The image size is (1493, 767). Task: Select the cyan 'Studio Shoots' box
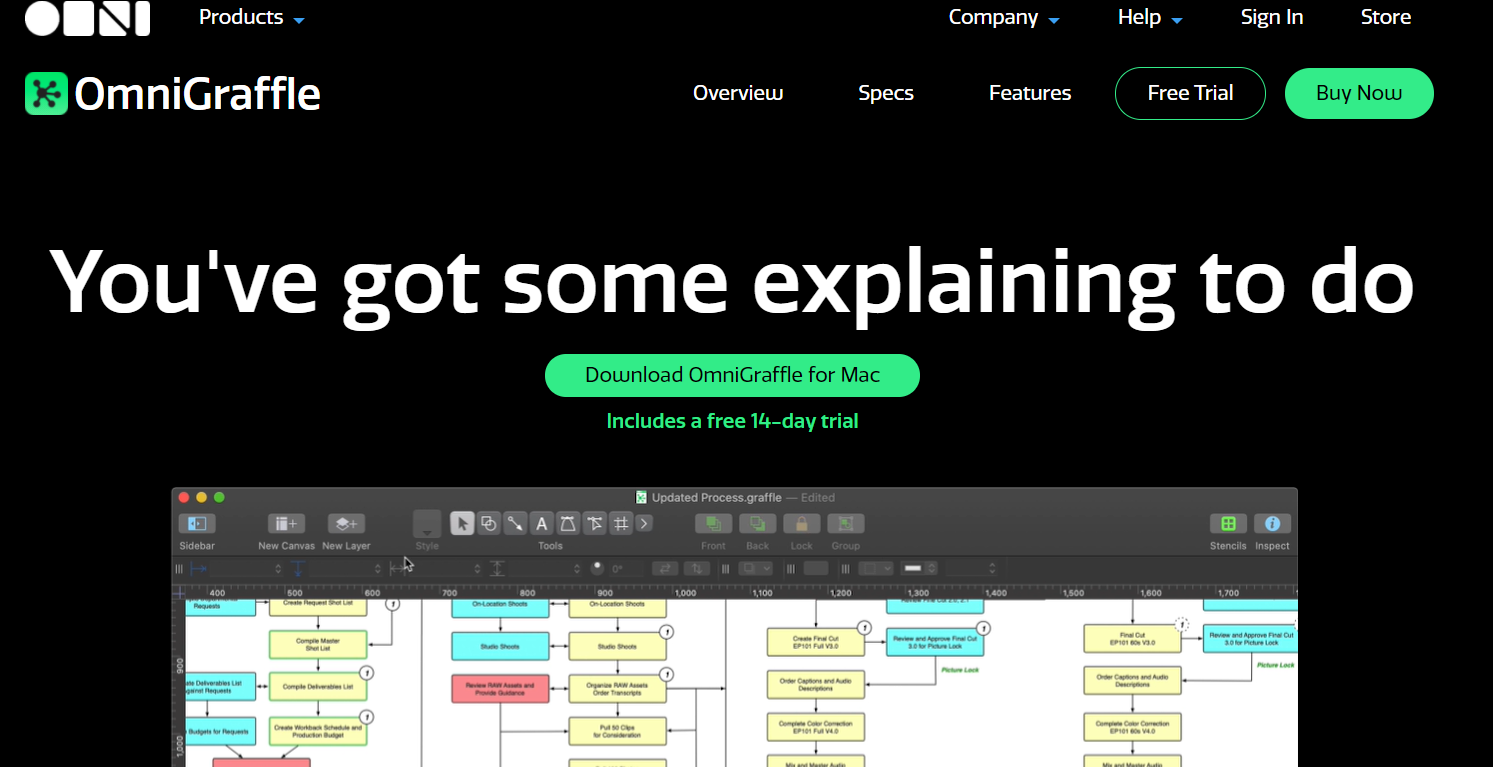click(x=500, y=646)
